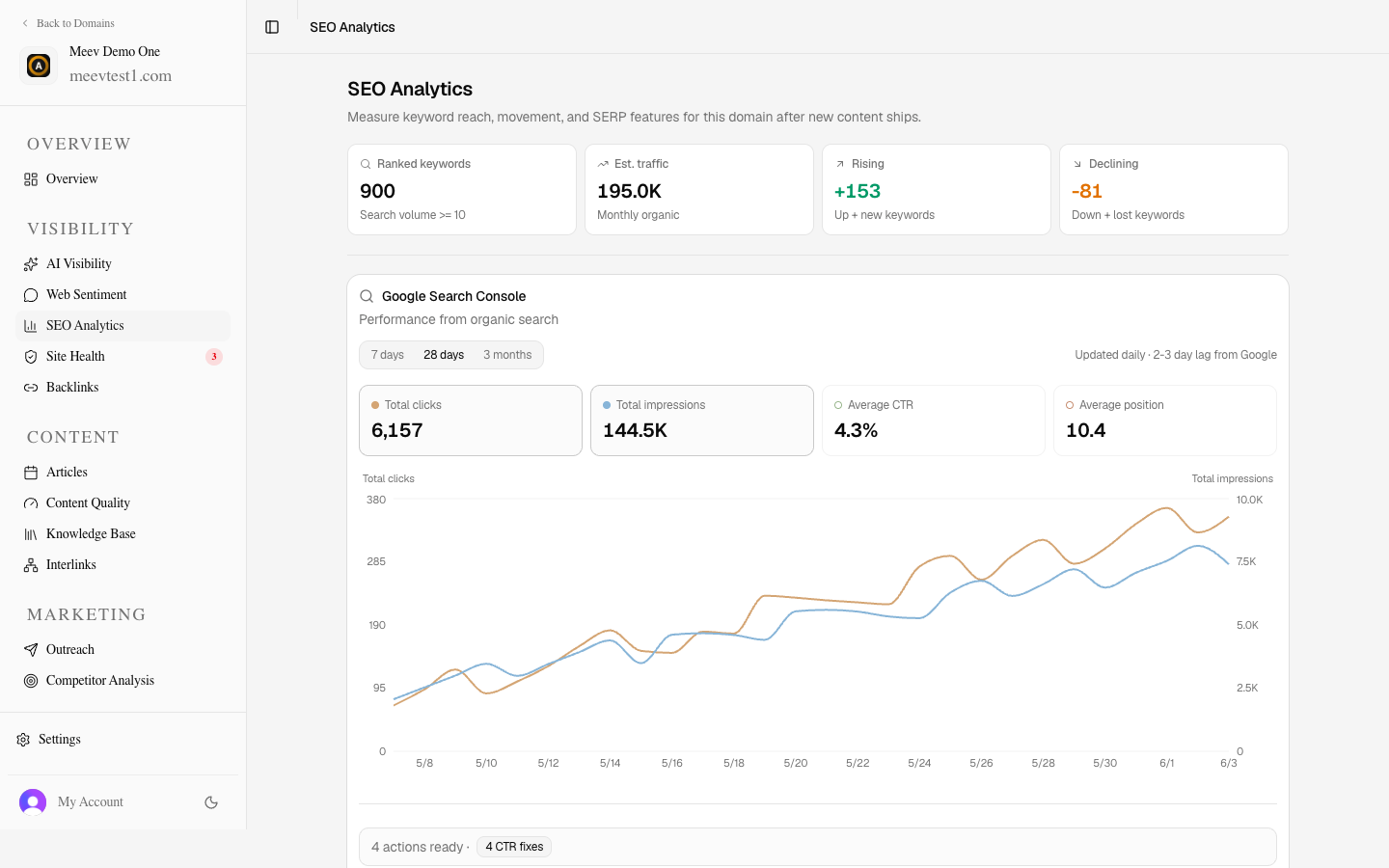Screen dimensions: 1389x868
Task: Toggle the sidebar panel icon
Action: [x=272, y=27]
